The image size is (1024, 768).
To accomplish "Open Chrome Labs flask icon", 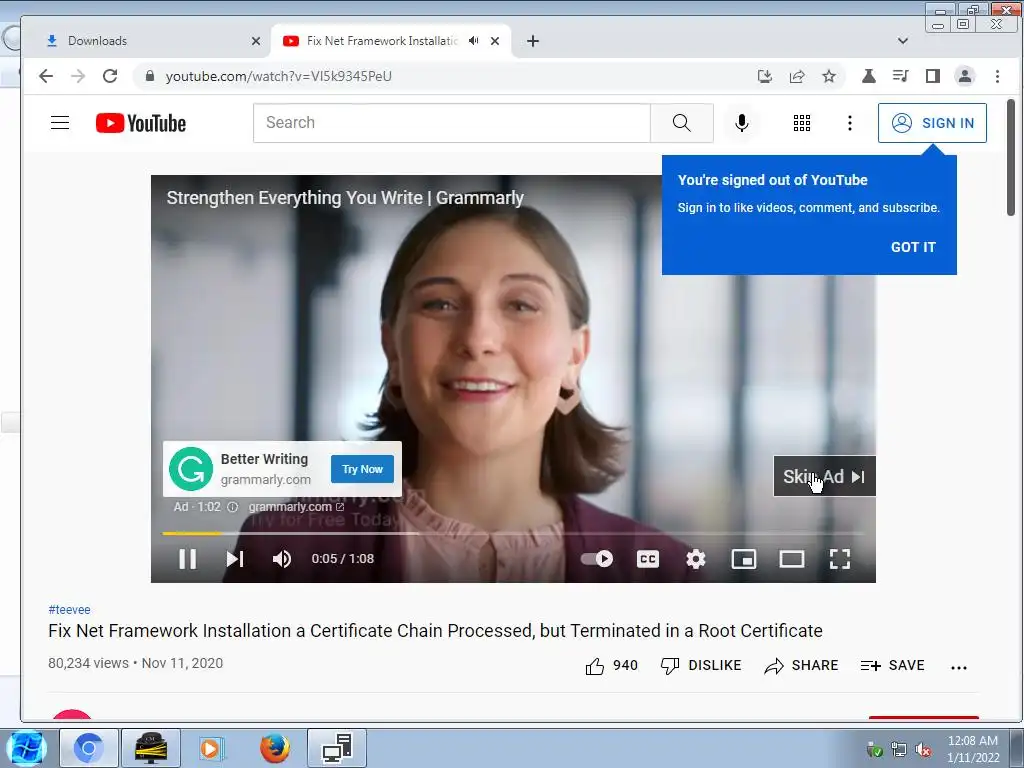I will [x=869, y=76].
